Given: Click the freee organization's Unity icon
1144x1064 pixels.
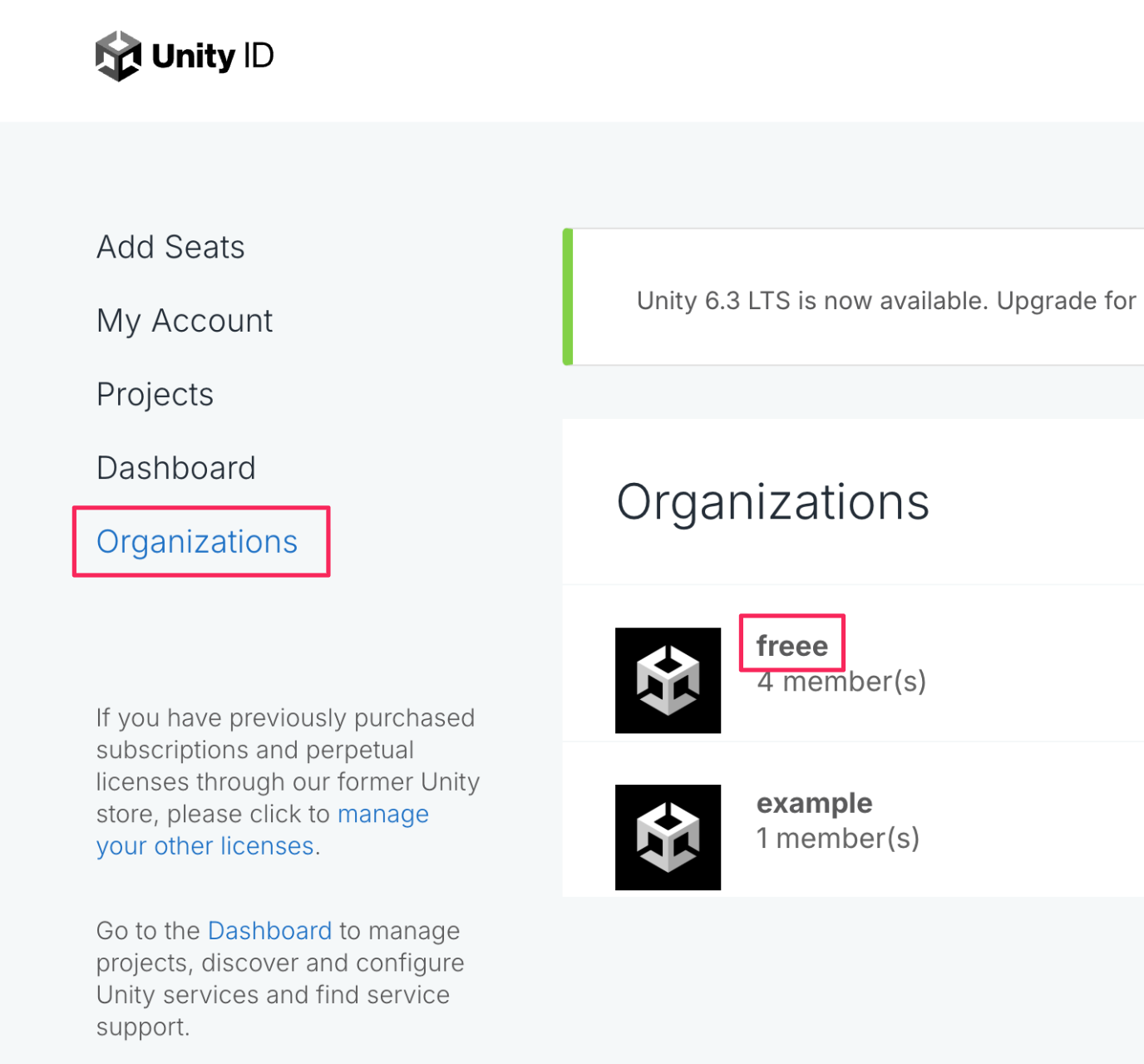Looking at the screenshot, I should tap(668, 680).
